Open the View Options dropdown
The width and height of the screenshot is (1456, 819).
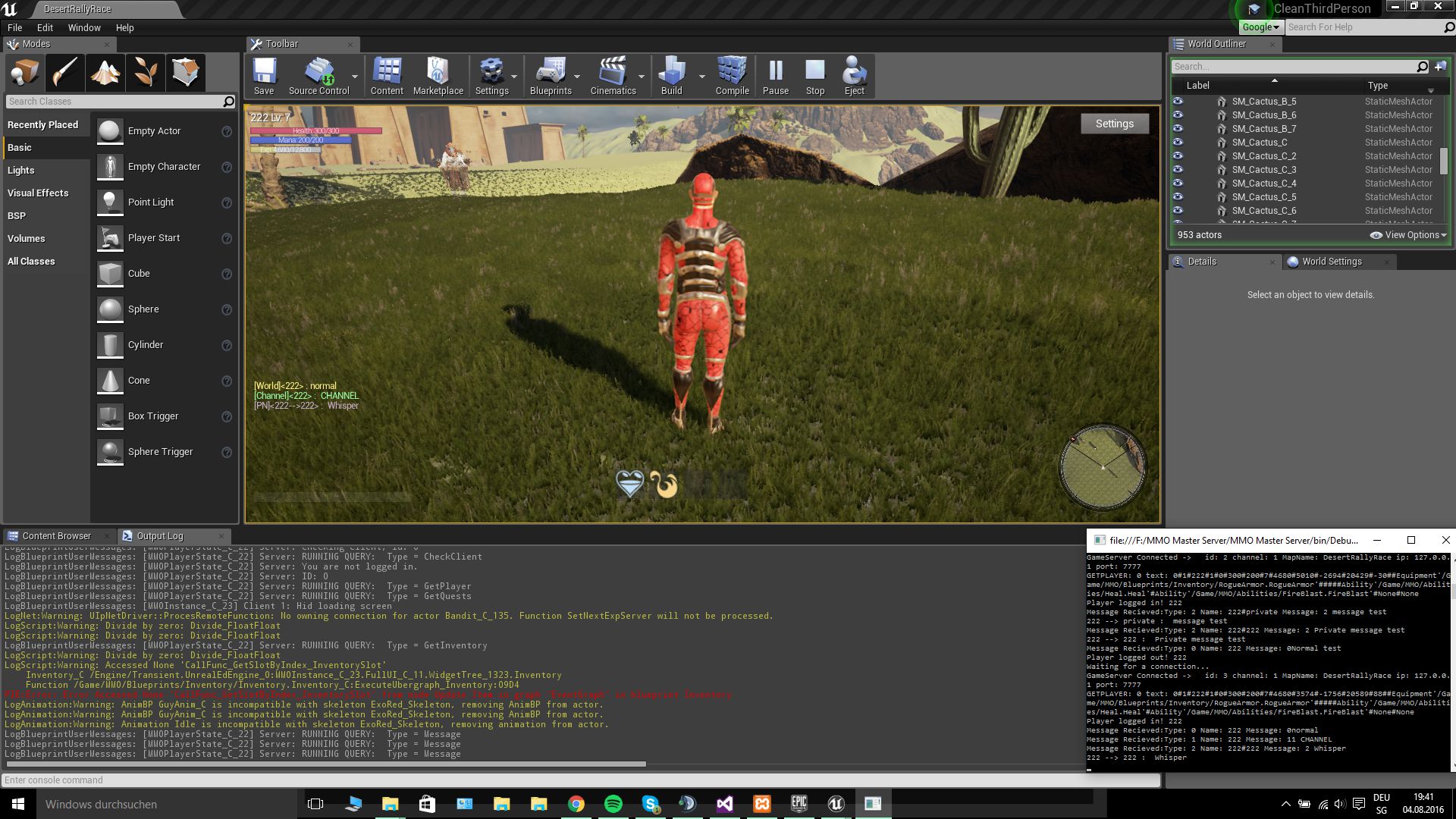pyautogui.click(x=1408, y=235)
